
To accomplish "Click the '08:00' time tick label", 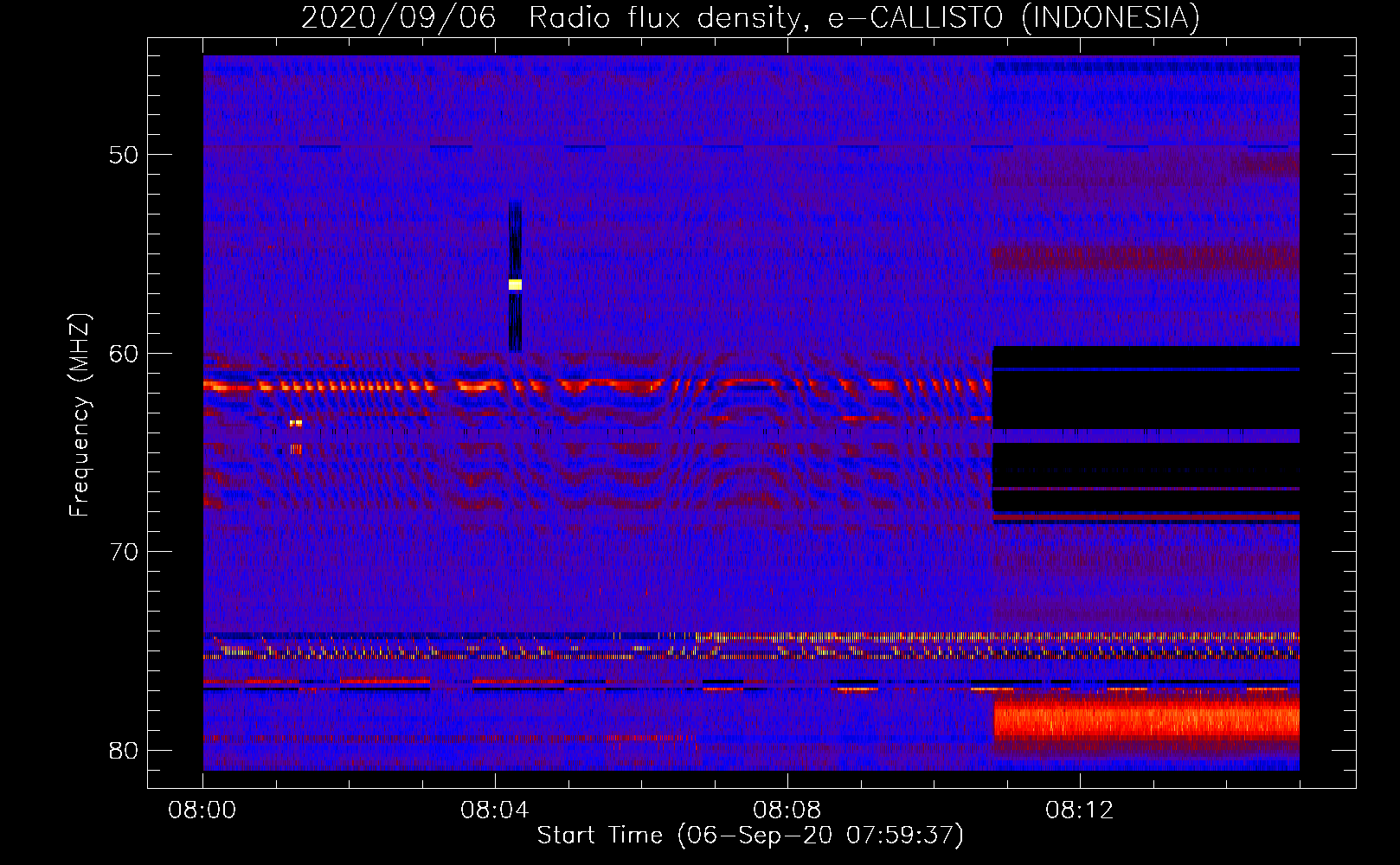I will (x=202, y=811).
